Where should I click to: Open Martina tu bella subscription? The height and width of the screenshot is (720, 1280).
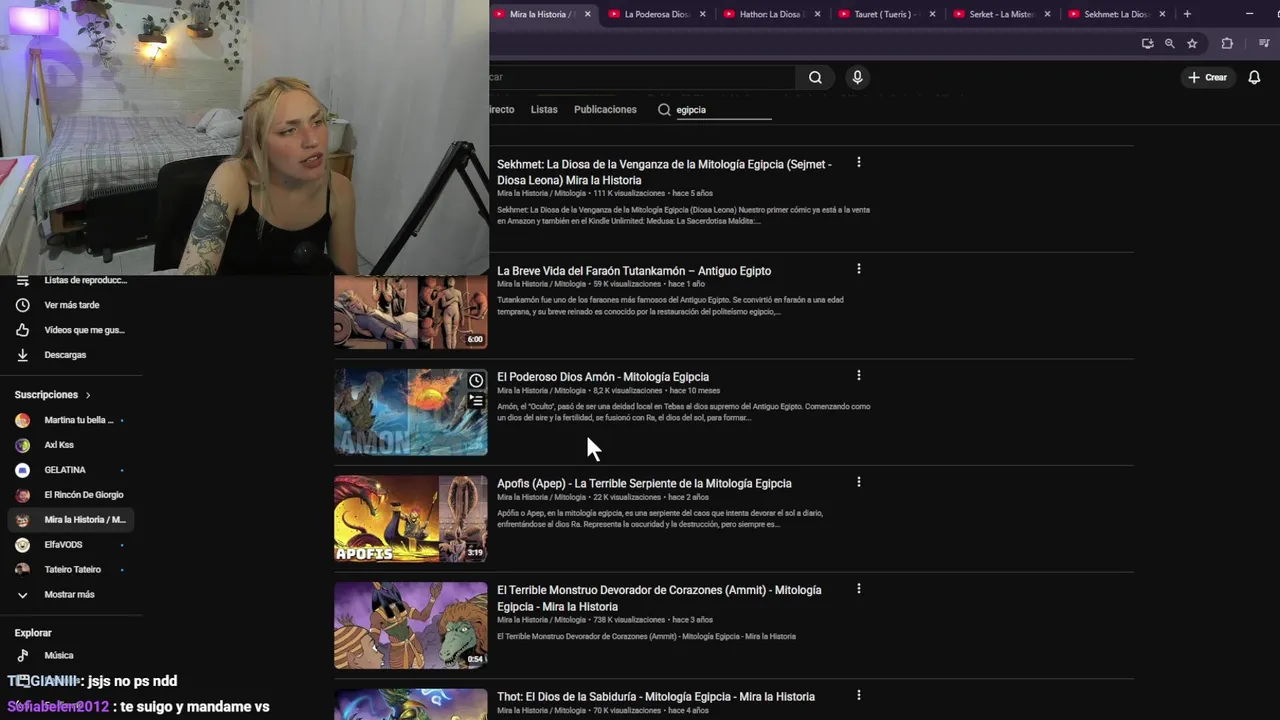[x=71, y=420]
